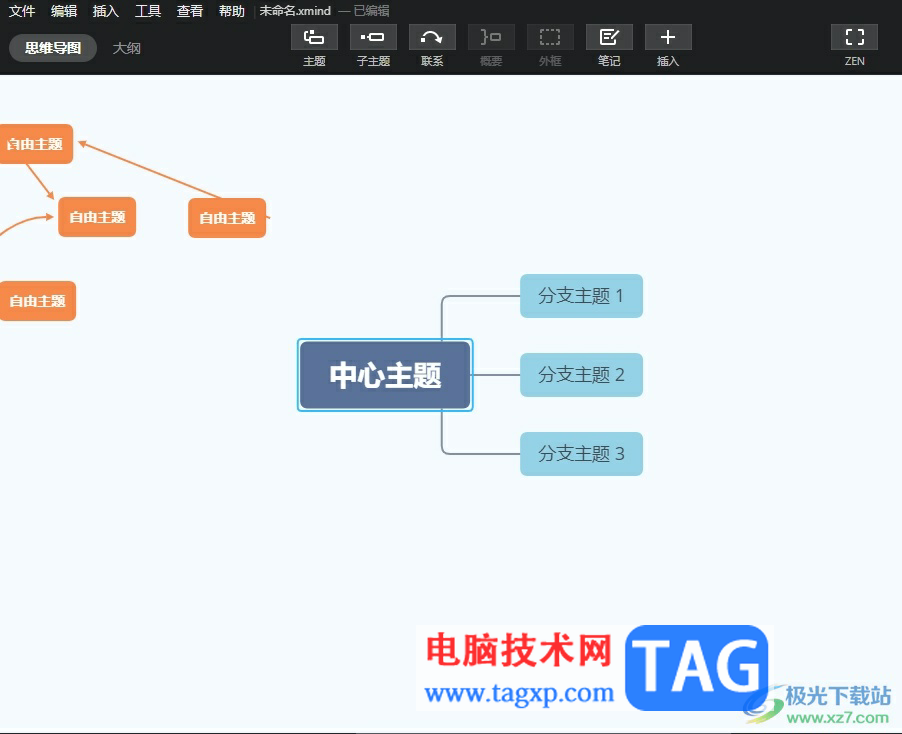
Task: Select the 分支主题 1 node
Action: 581,296
